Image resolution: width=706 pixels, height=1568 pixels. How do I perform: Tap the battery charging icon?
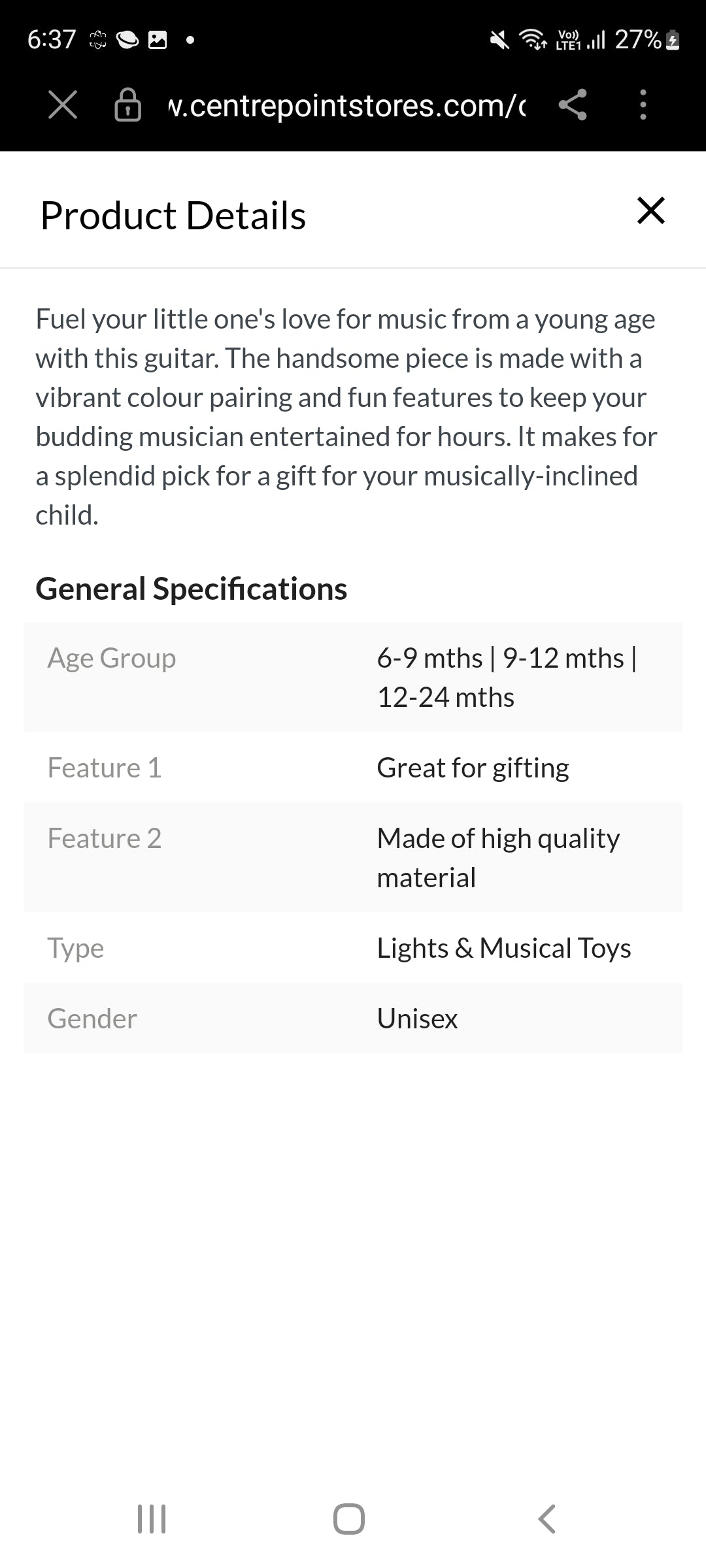pos(673,41)
